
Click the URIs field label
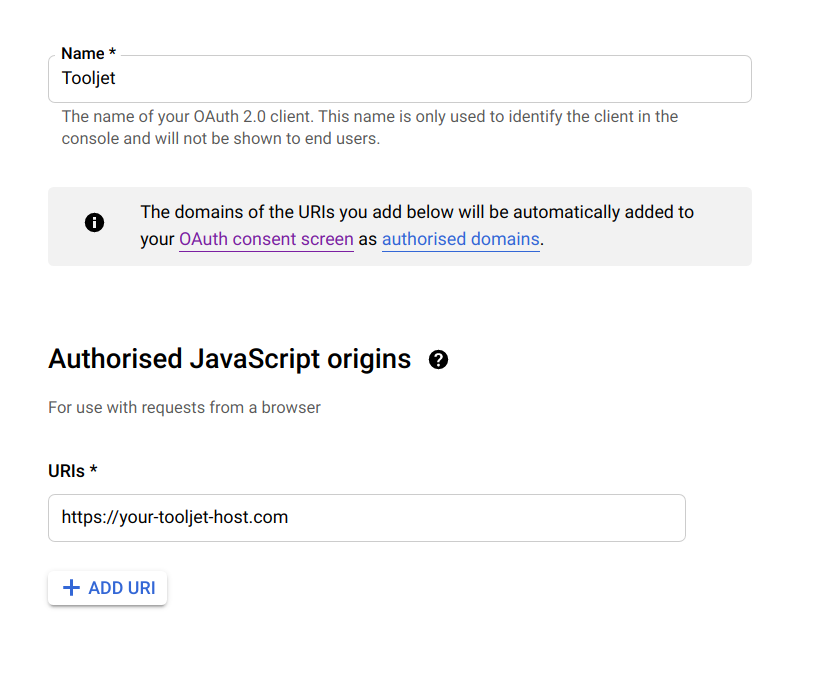(x=67, y=471)
